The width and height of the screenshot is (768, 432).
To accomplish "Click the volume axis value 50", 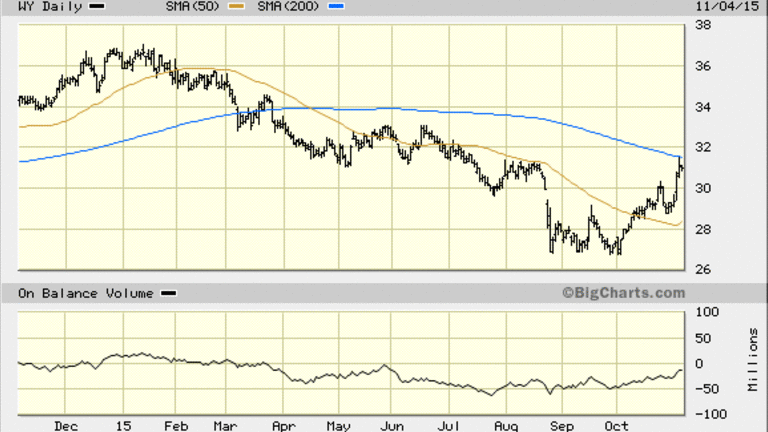I will pyautogui.click(x=703, y=338).
